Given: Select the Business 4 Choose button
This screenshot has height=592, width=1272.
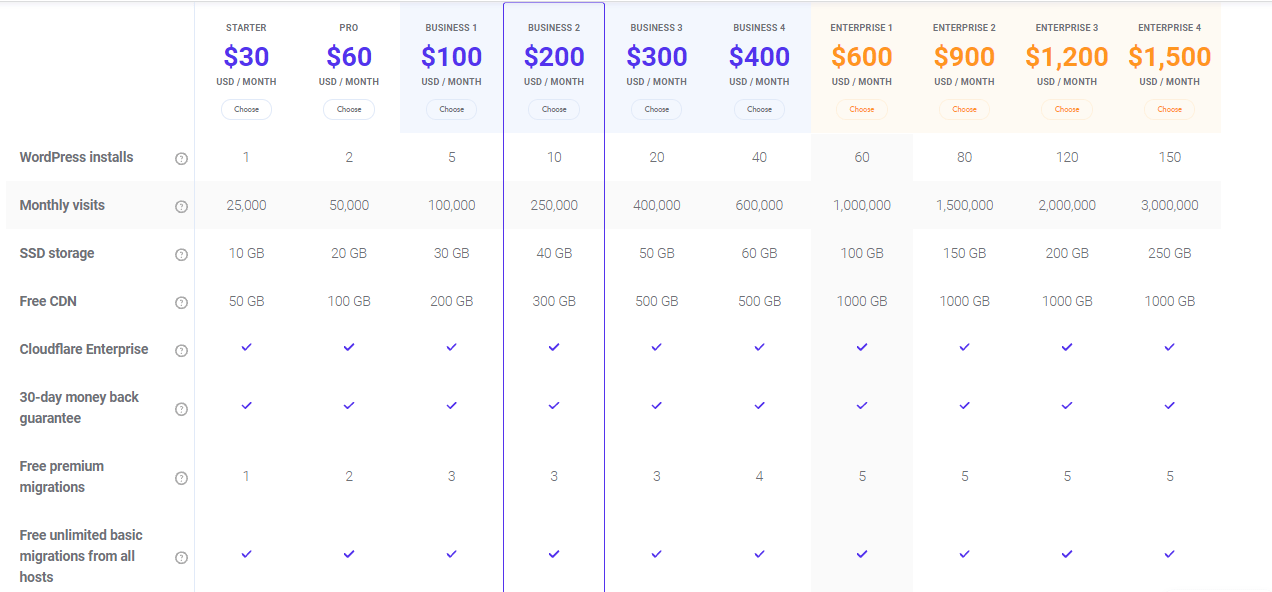Looking at the screenshot, I should [x=759, y=109].
